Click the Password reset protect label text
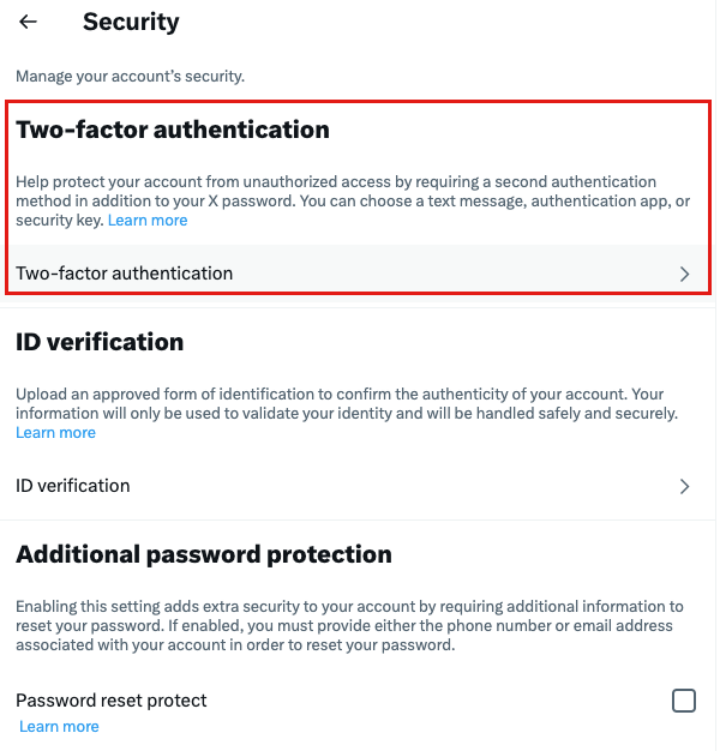 (111, 701)
